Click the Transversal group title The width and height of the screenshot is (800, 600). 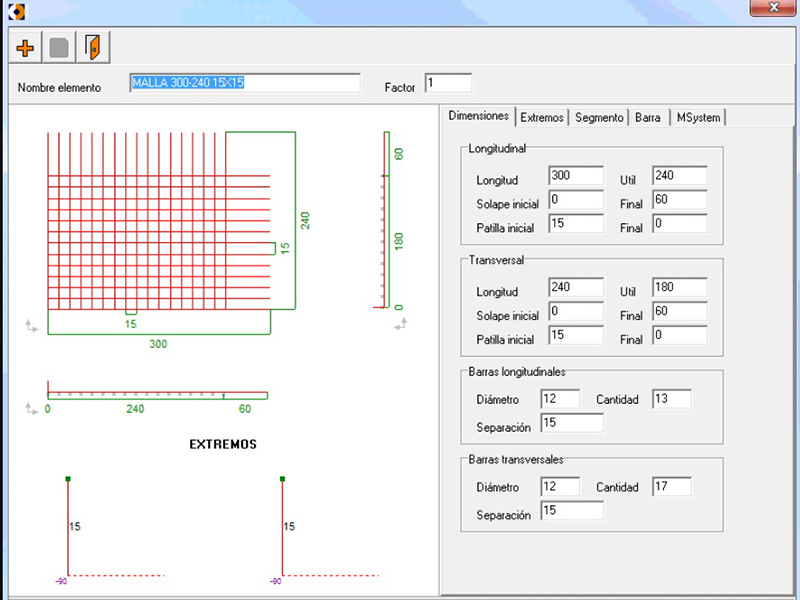[496, 260]
